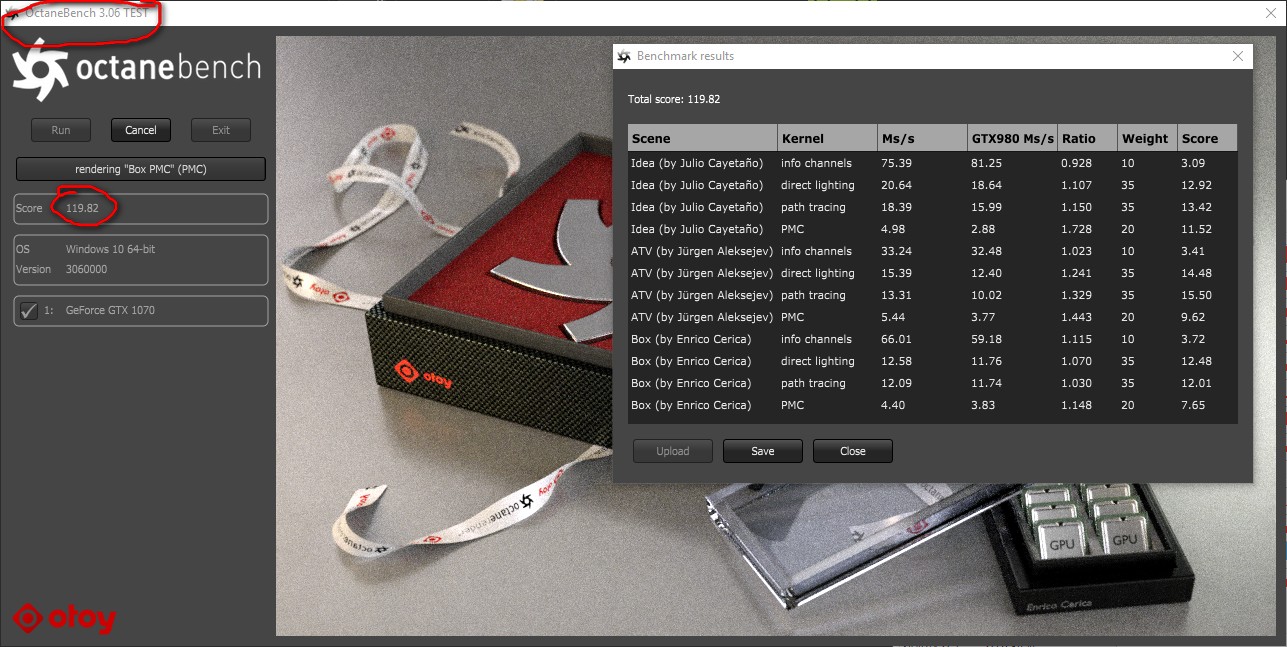Sort by the Kernel column header
The height and width of the screenshot is (647, 1287).
[827, 138]
